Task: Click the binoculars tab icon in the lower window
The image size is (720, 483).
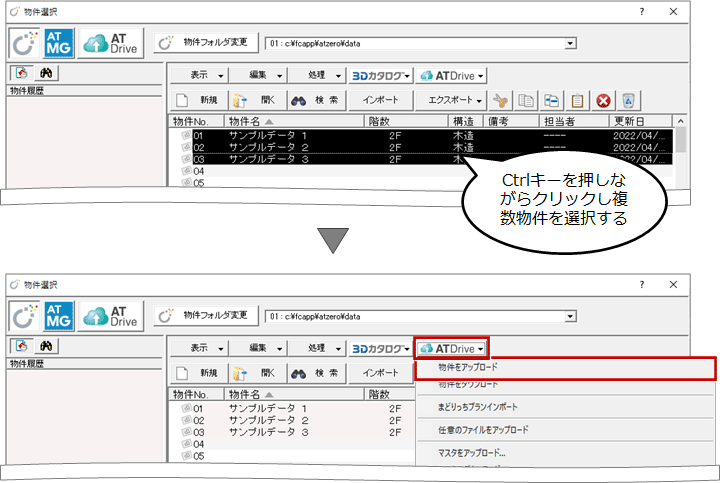Action: click(46, 345)
